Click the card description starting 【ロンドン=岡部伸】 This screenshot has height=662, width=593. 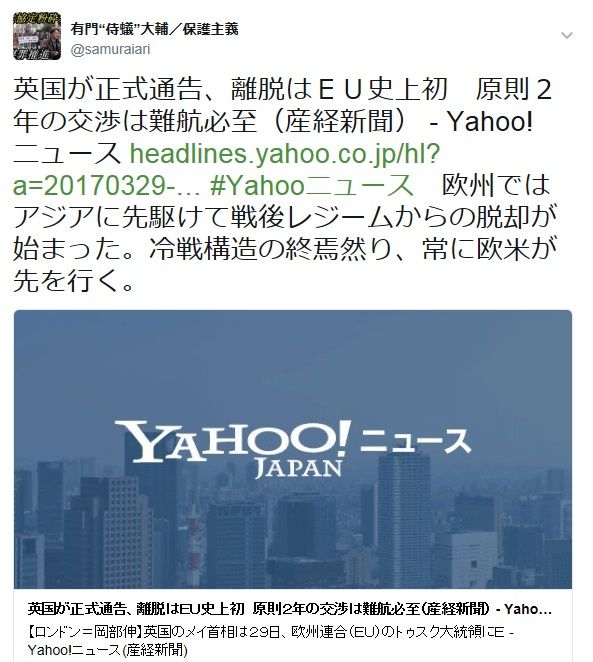click(x=270, y=632)
